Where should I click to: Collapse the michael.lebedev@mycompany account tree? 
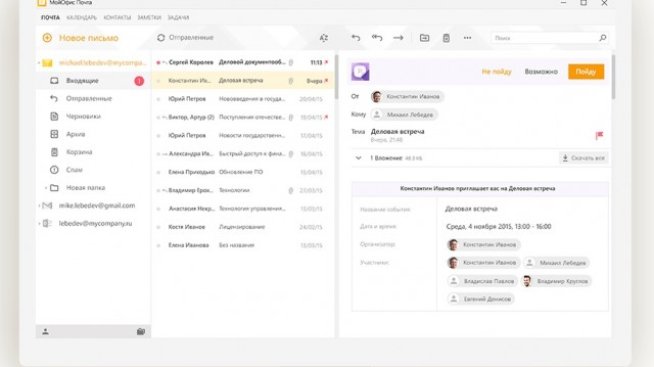[39, 63]
